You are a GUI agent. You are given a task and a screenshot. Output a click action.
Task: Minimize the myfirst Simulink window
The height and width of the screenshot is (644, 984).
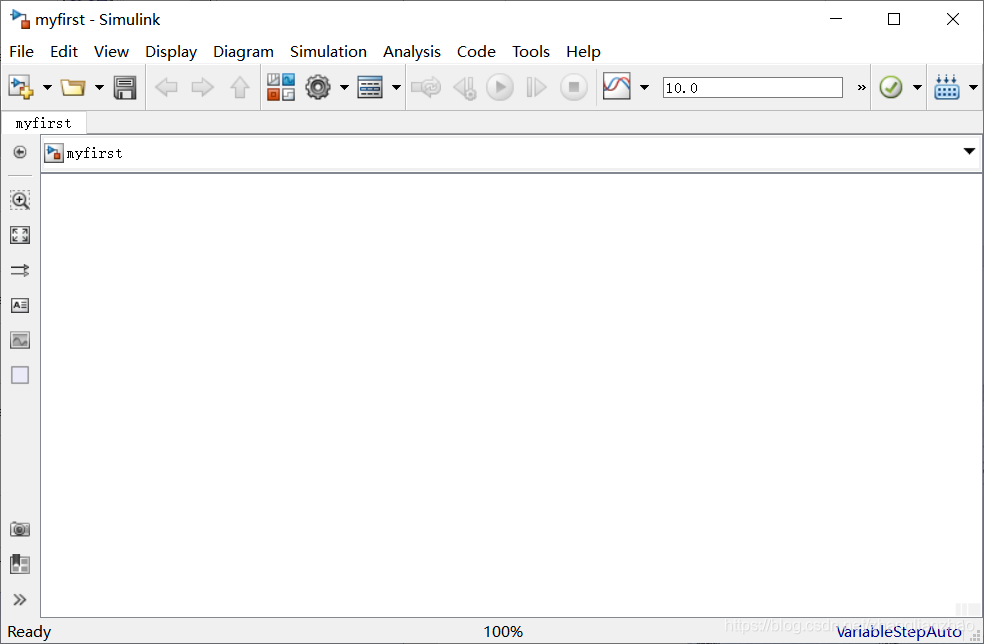pos(836,19)
